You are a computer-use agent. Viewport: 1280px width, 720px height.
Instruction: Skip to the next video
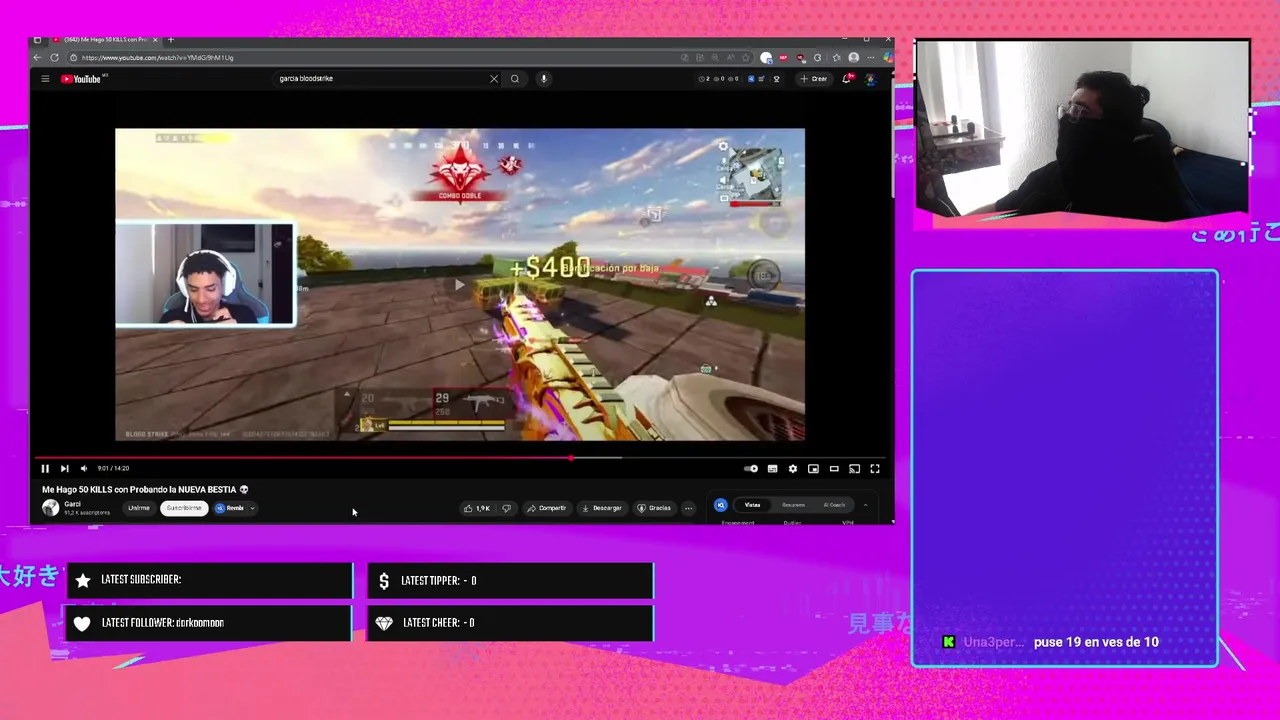coord(64,468)
